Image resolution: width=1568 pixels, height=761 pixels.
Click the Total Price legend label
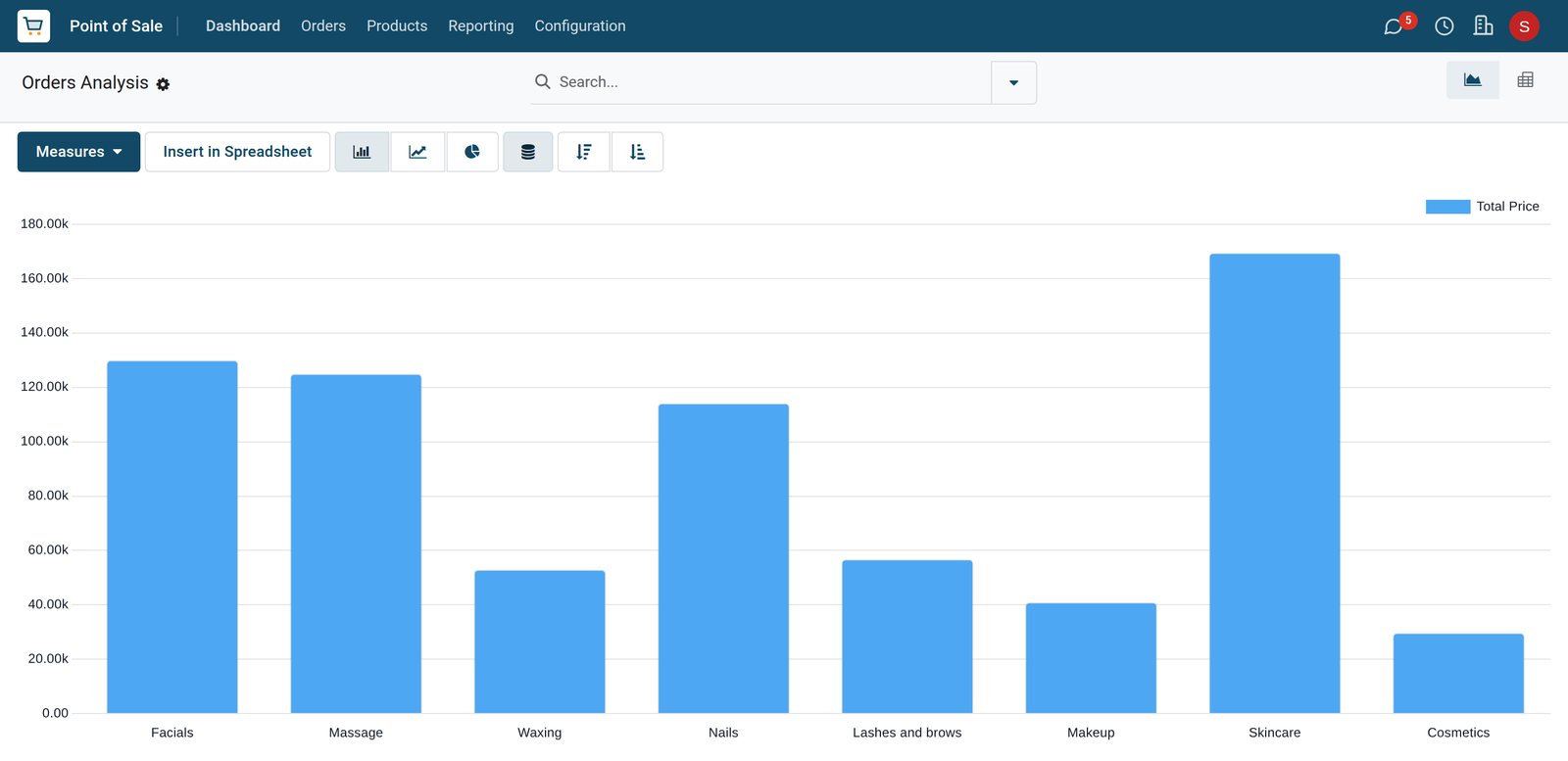pos(1508,207)
